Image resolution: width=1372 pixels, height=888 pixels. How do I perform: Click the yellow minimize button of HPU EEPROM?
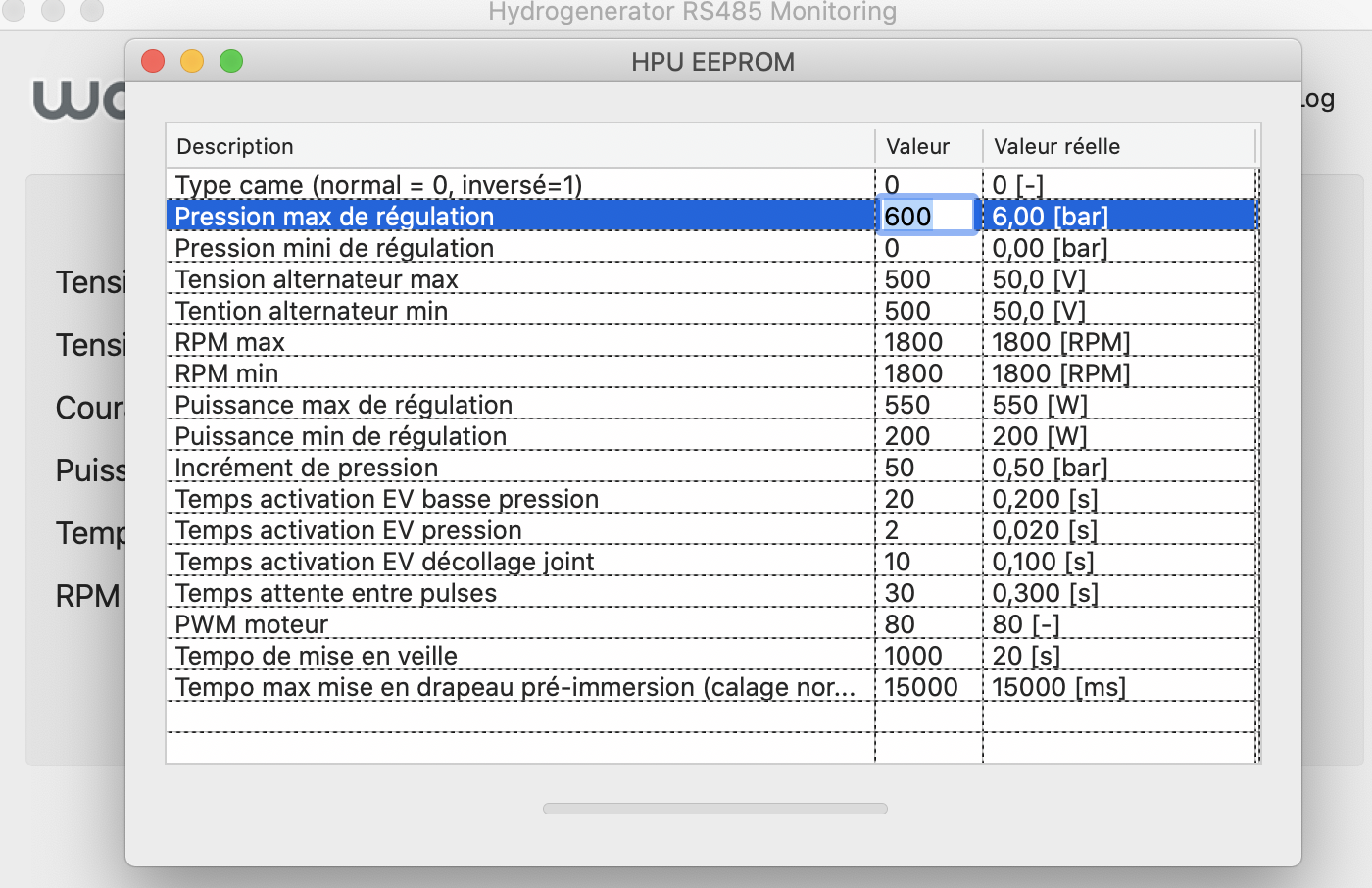[x=192, y=61]
